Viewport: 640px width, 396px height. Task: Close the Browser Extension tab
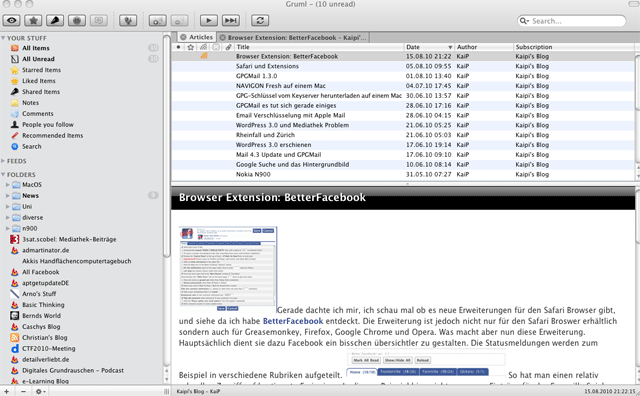click(222, 37)
